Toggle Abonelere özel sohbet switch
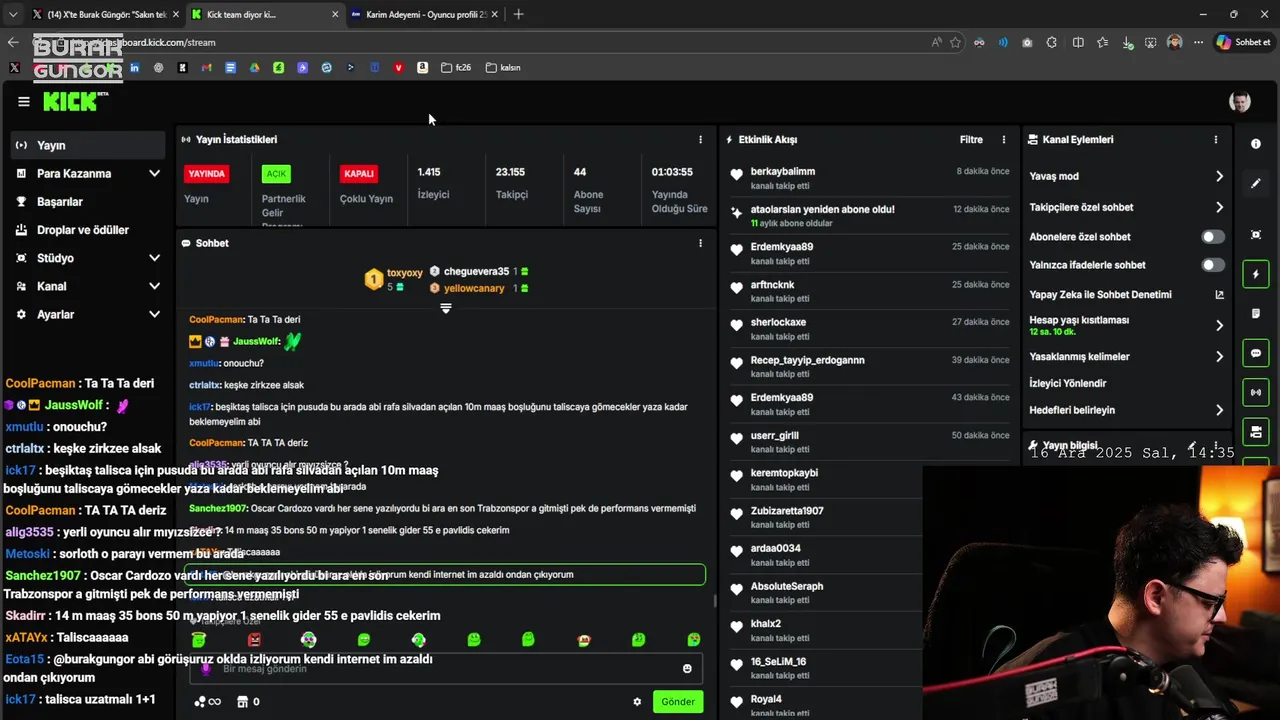Viewport: 1280px width, 720px height. pyautogui.click(x=1213, y=237)
